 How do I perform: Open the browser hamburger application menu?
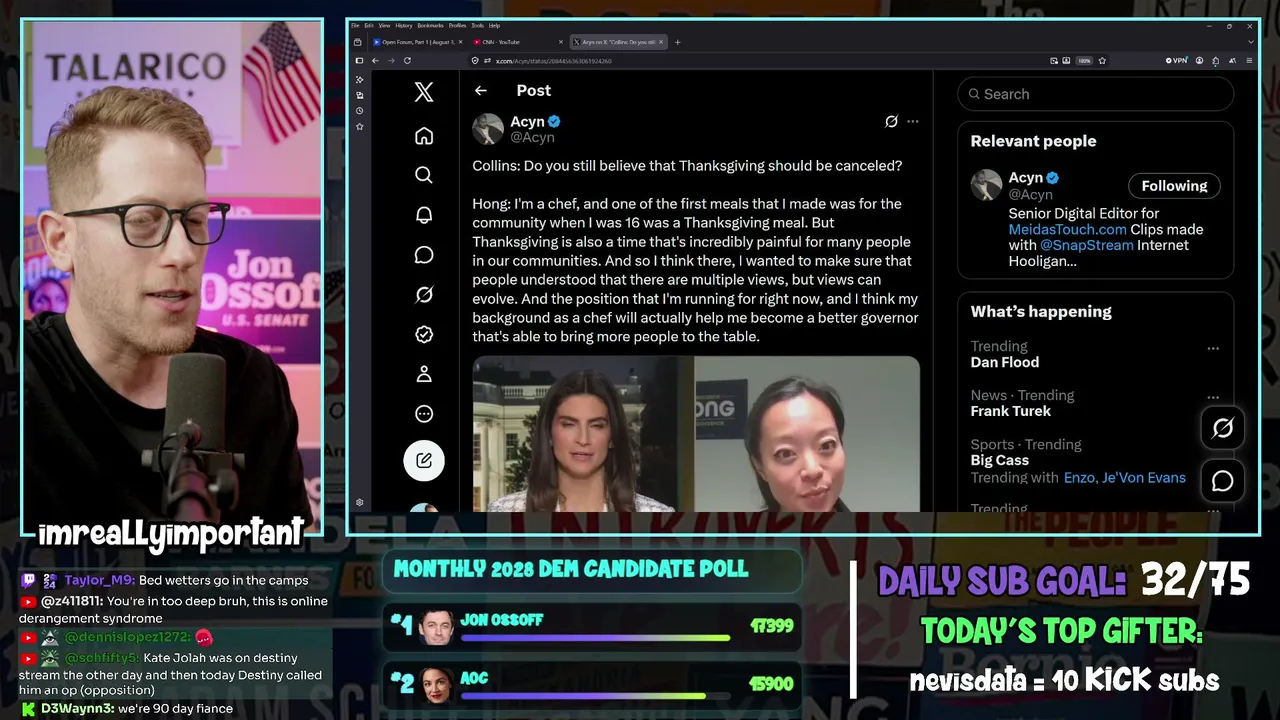tap(1250, 61)
